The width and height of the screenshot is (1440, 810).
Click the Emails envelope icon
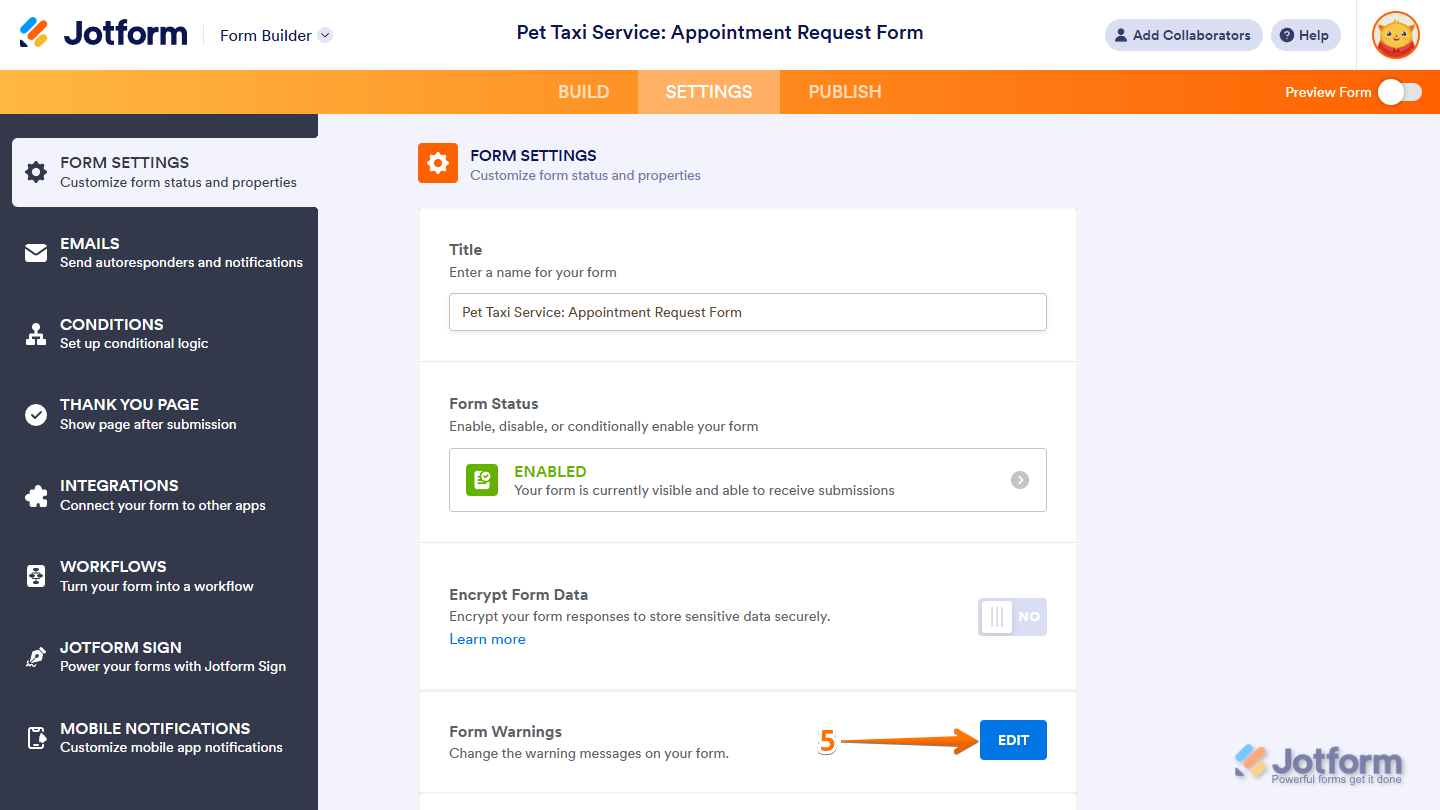(36, 253)
